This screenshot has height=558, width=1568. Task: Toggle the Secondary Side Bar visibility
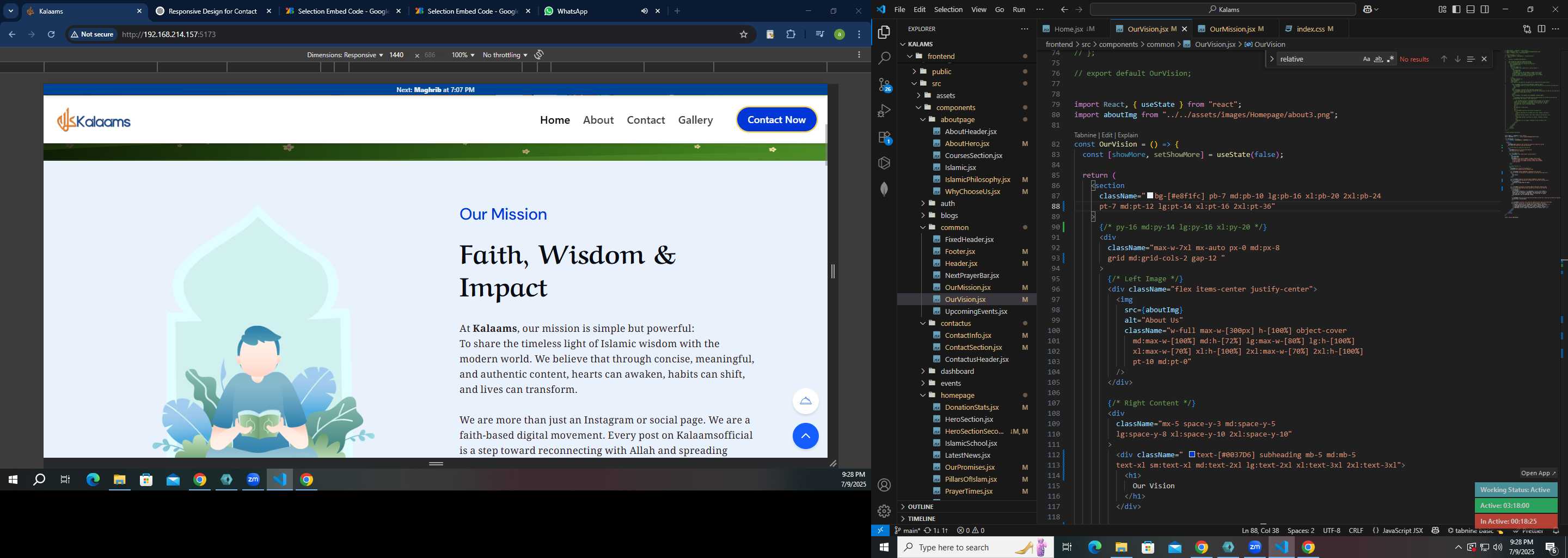(x=1485, y=10)
